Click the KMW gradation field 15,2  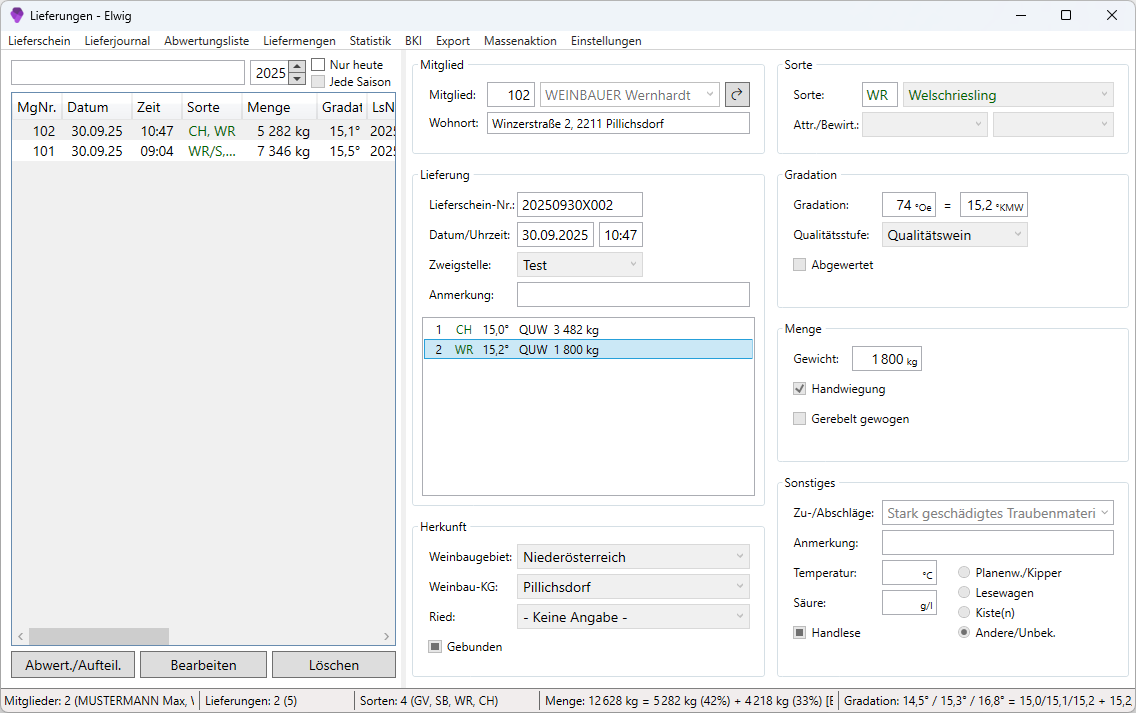point(993,204)
